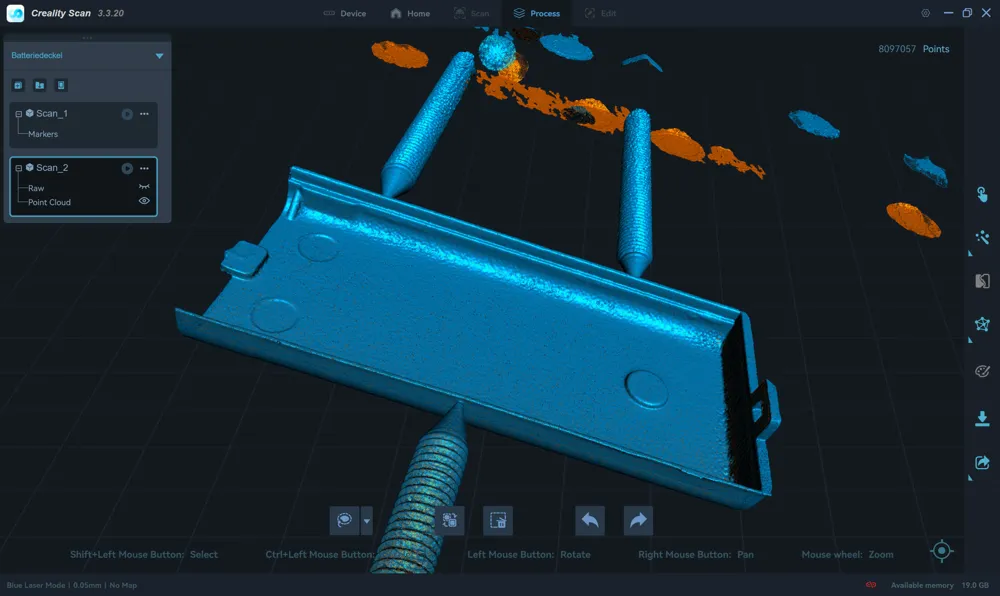Open the magic wand optimization tool in sidebar

coord(981,237)
